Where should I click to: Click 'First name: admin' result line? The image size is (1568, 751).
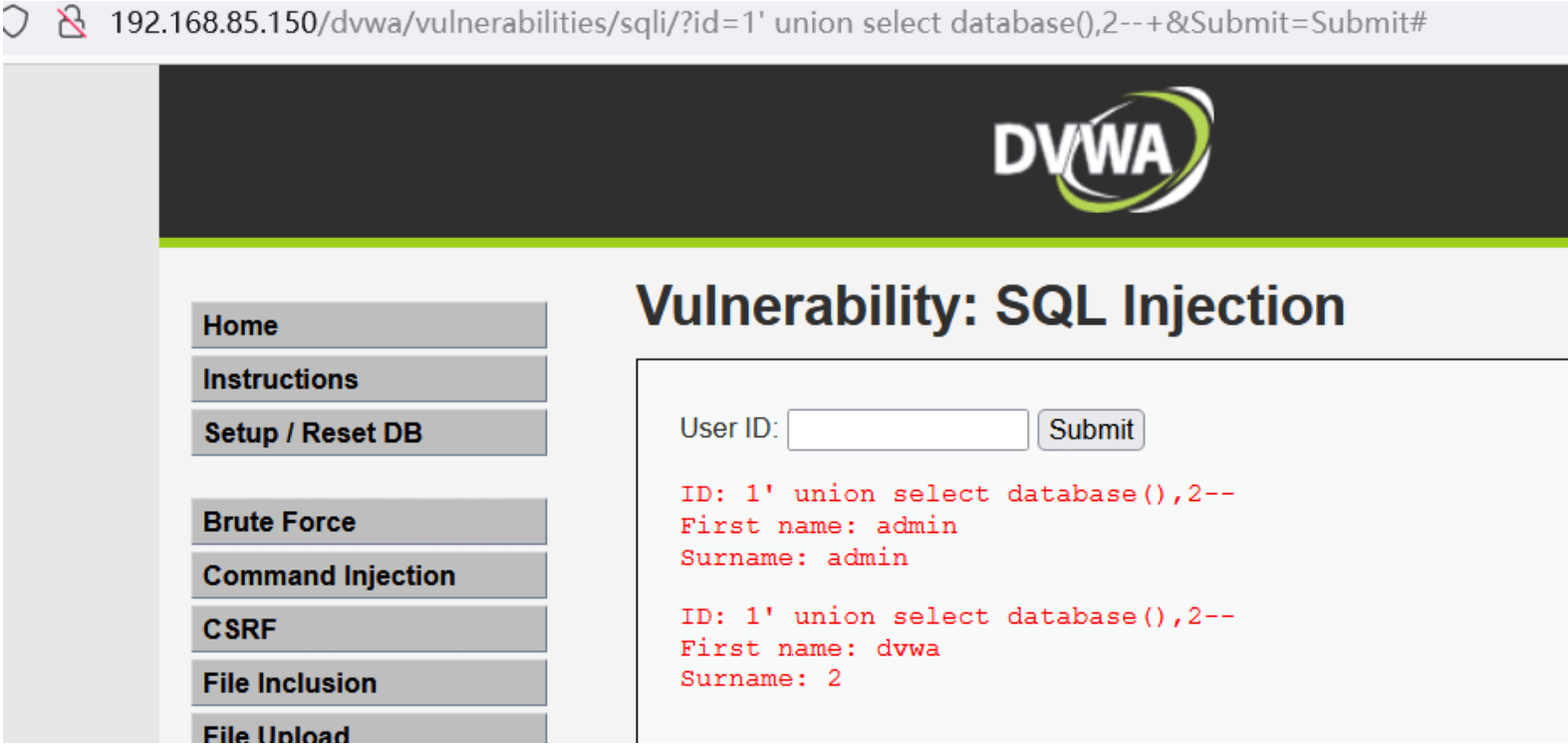[819, 526]
